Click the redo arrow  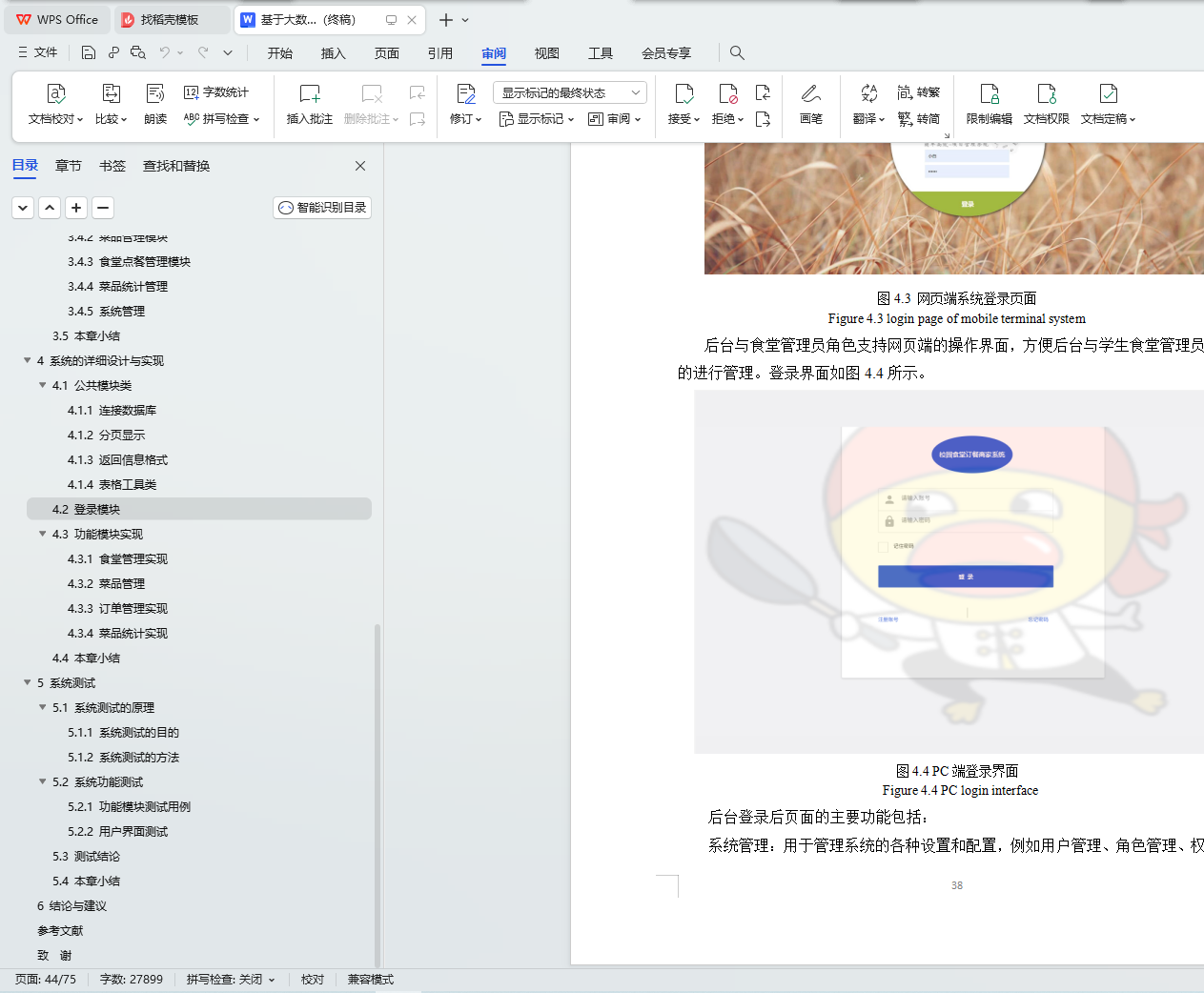point(203,52)
